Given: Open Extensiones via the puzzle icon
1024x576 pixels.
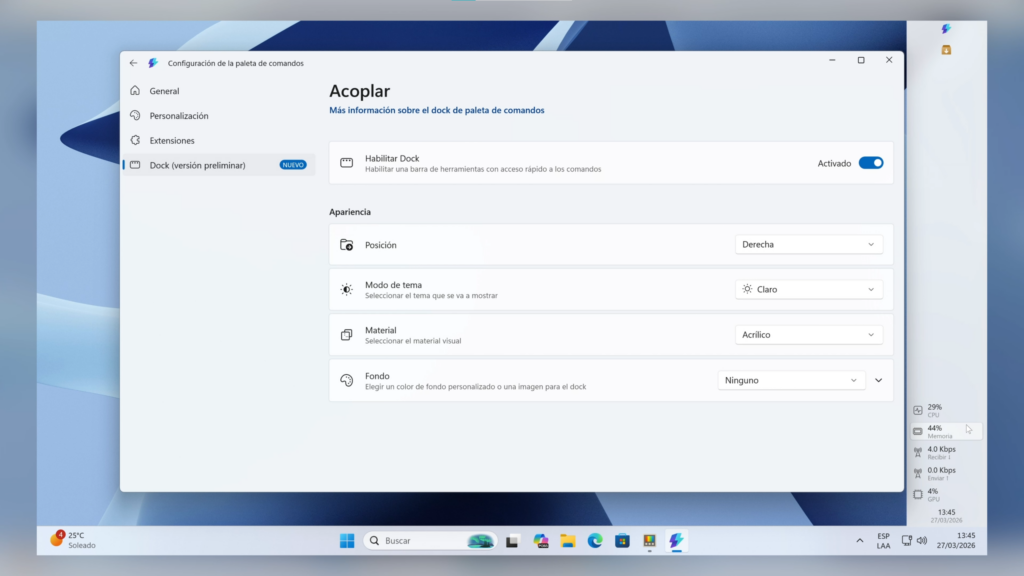Looking at the screenshot, I should coord(135,140).
